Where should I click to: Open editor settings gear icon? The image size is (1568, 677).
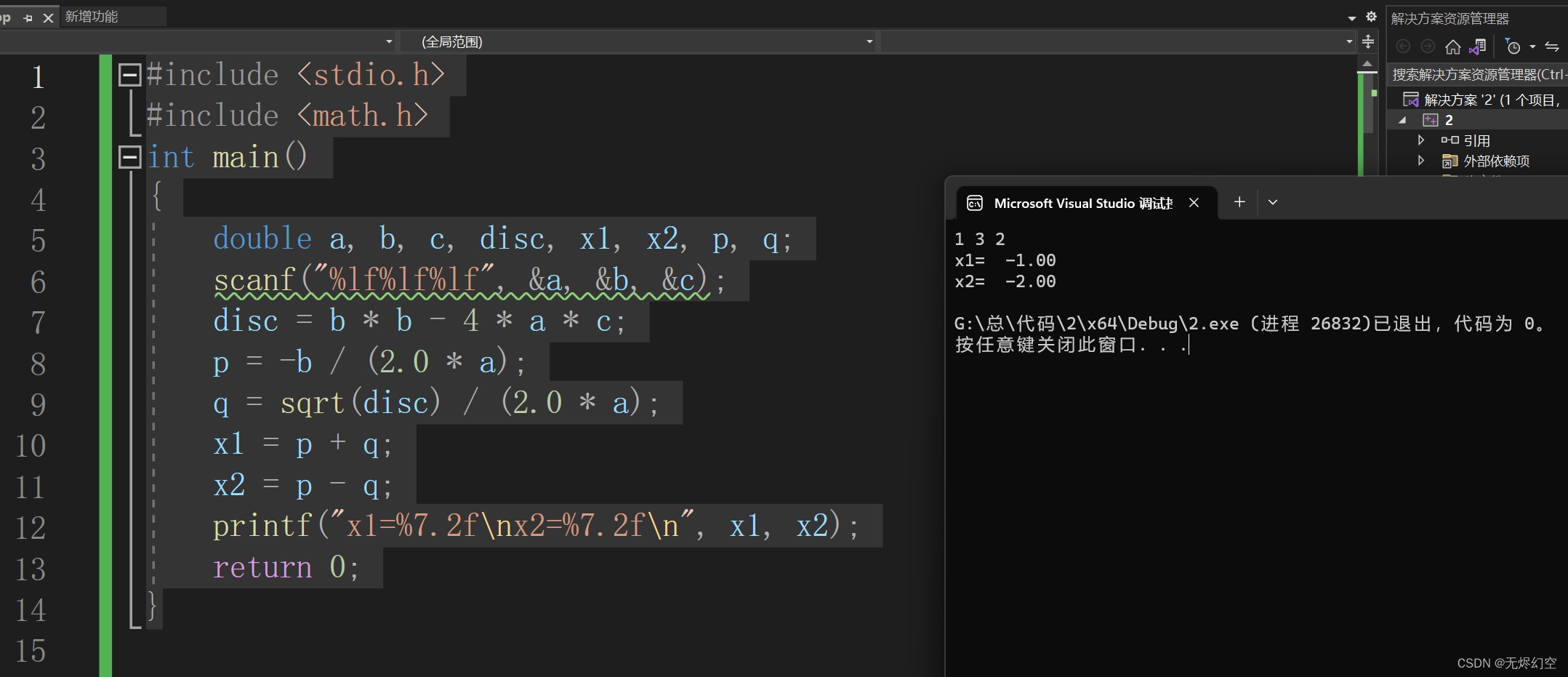coord(1371,17)
